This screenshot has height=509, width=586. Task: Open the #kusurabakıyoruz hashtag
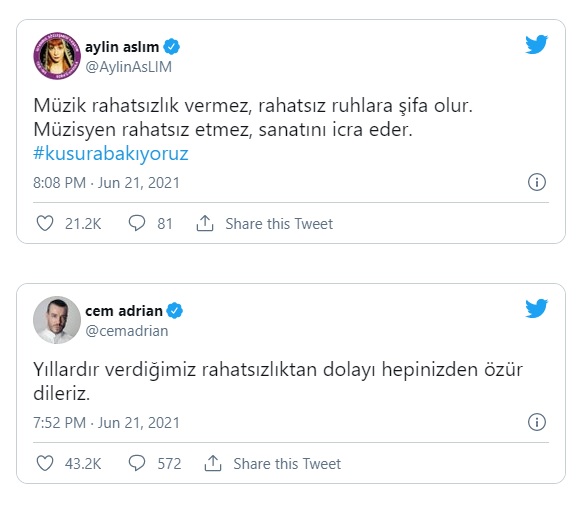tap(111, 154)
